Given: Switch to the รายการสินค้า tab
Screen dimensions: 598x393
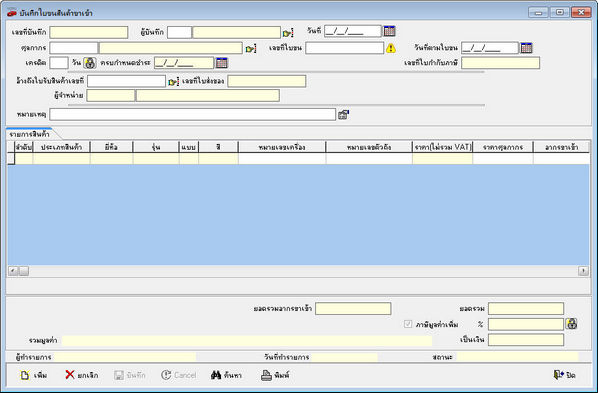Looking at the screenshot, I should (x=29, y=134).
